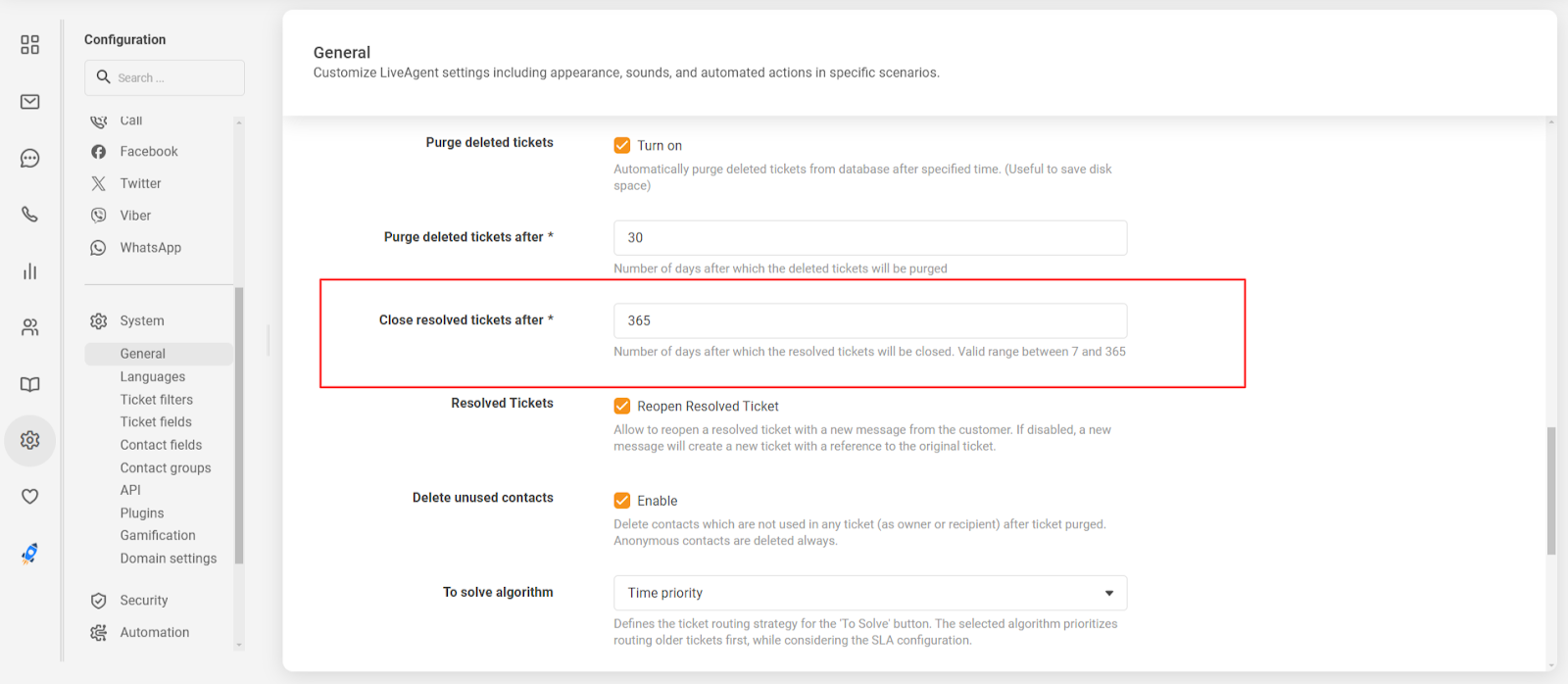Open the dashboard grid icon
This screenshot has width=1568, height=684.
(30, 45)
